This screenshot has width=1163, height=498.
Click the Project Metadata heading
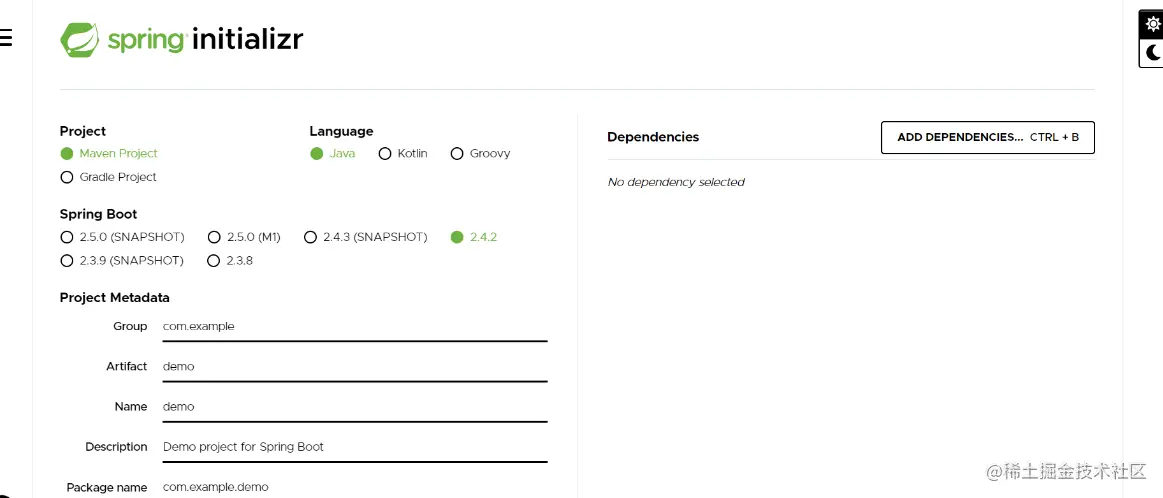115,298
